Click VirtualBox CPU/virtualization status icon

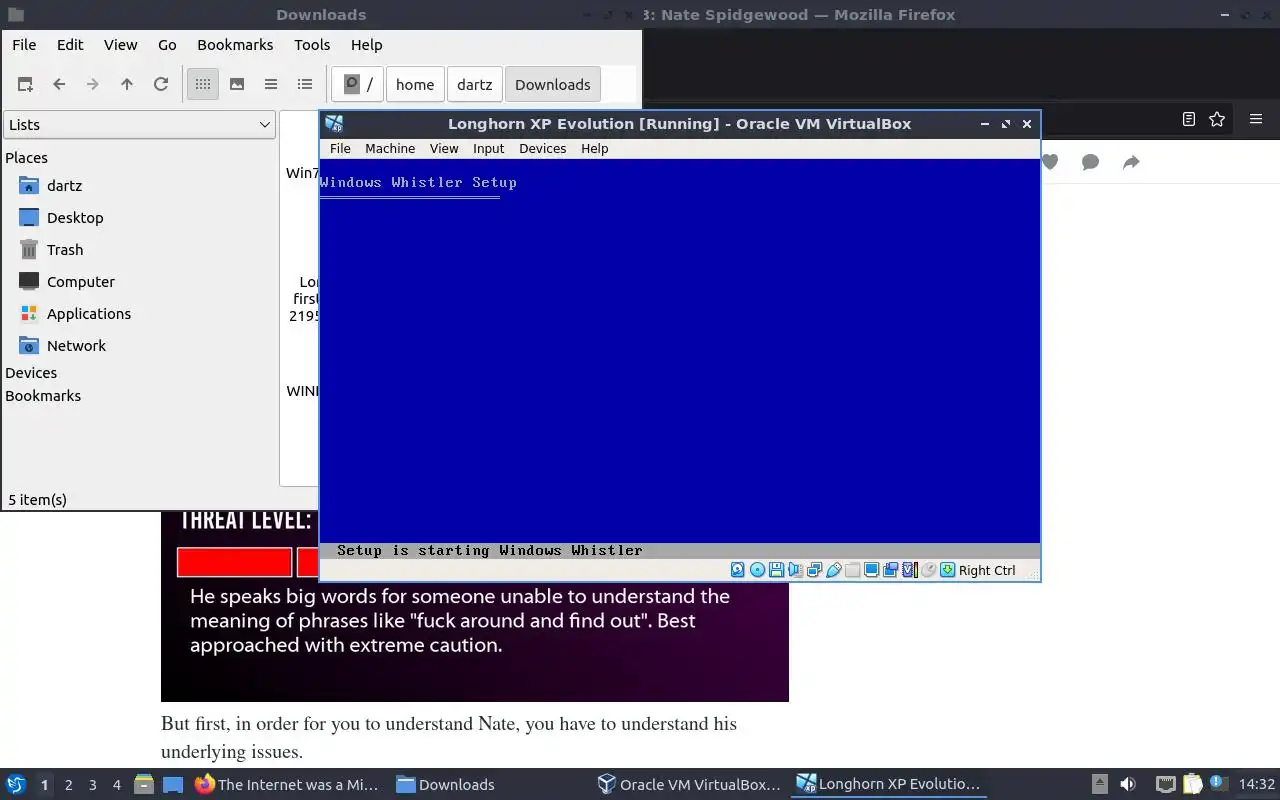[909, 570]
